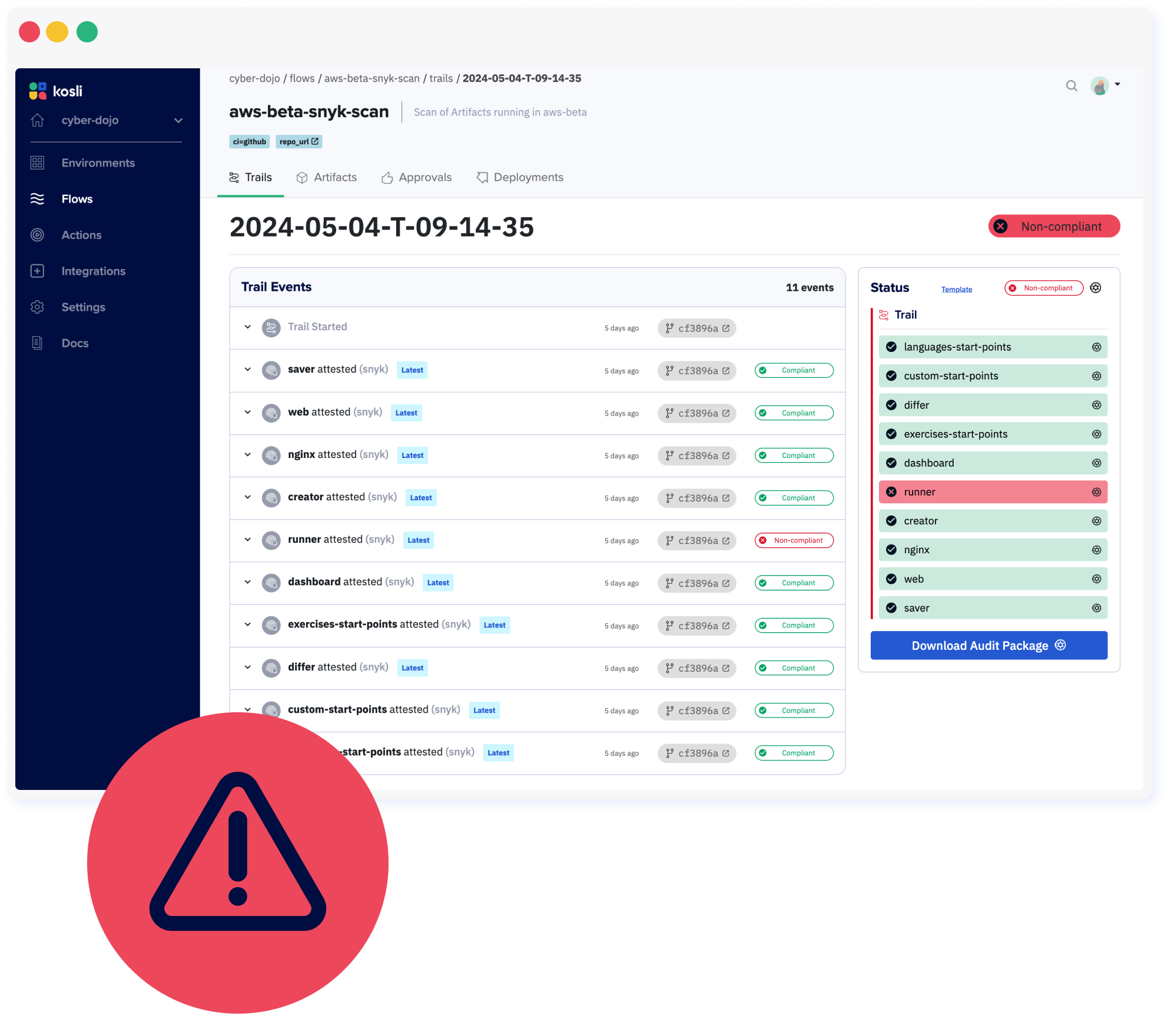The height and width of the screenshot is (1036, 1168).
Task: Click the flows breadcrumb link
Action: point(303,78)
